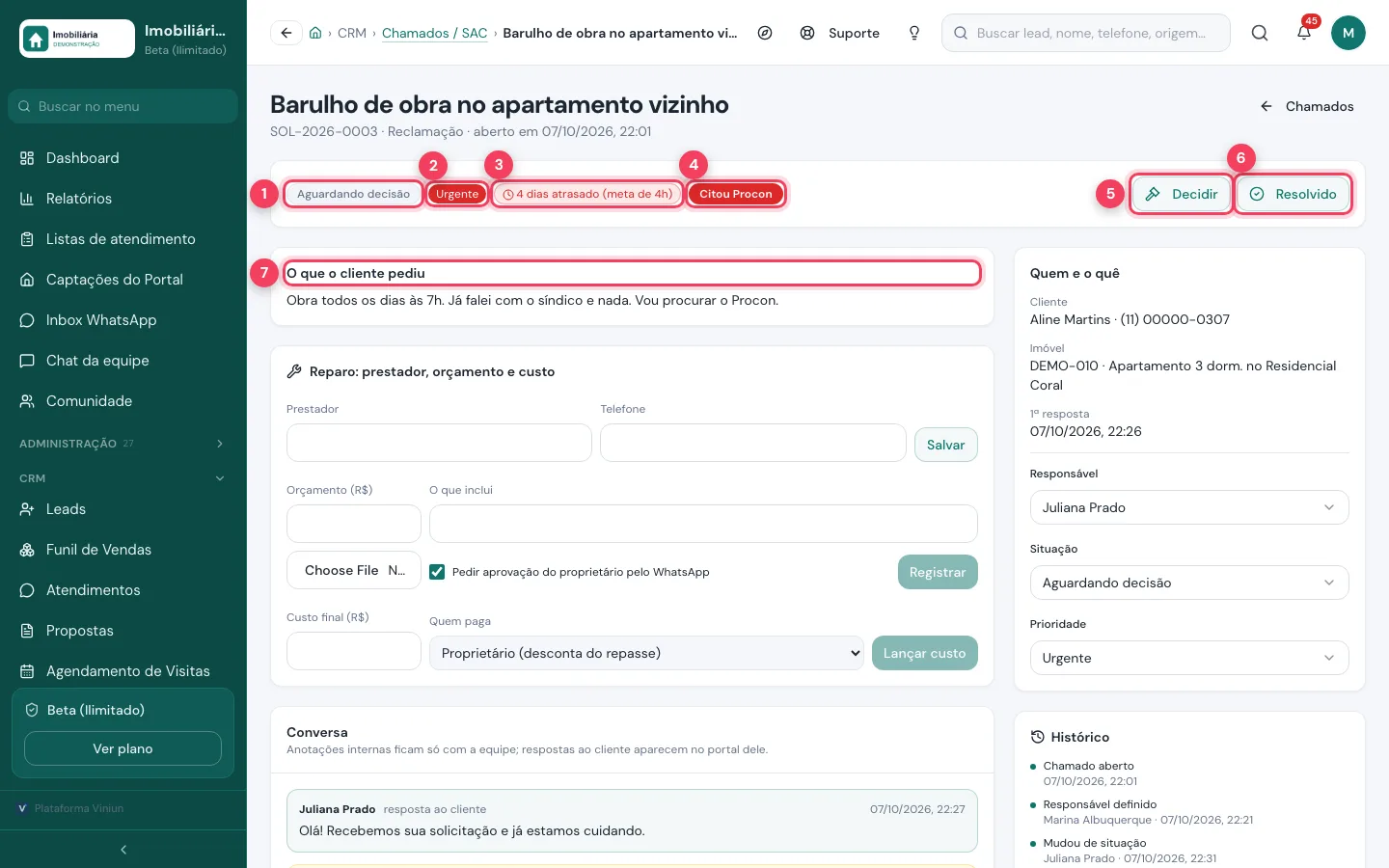Open the Situação dropdown
Viewport: 1389px width, 868px height.
pos(1189,583)
